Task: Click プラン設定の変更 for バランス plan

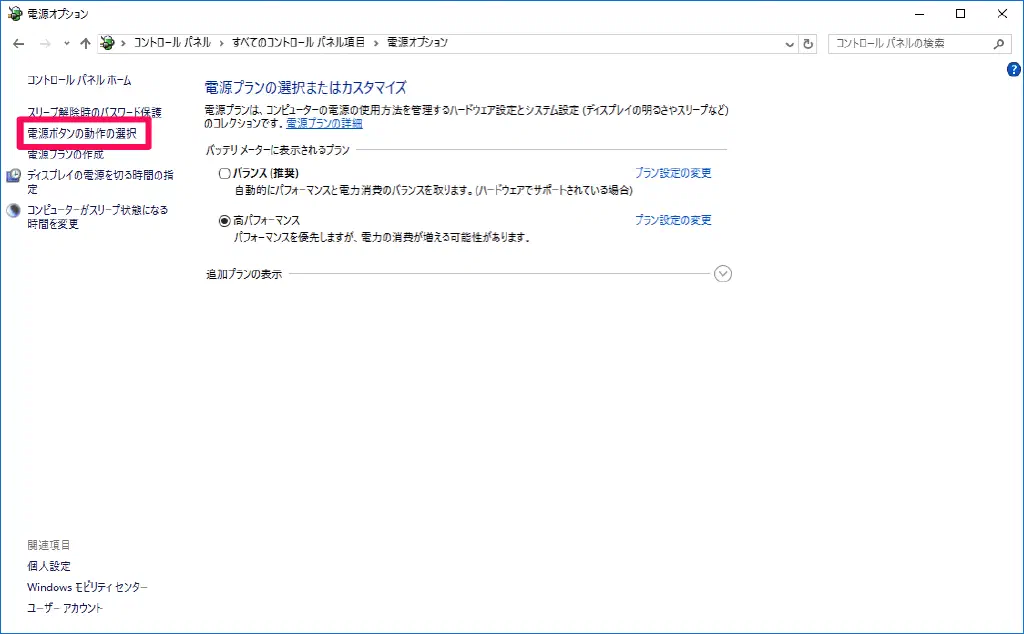Action: coord(673,173)
